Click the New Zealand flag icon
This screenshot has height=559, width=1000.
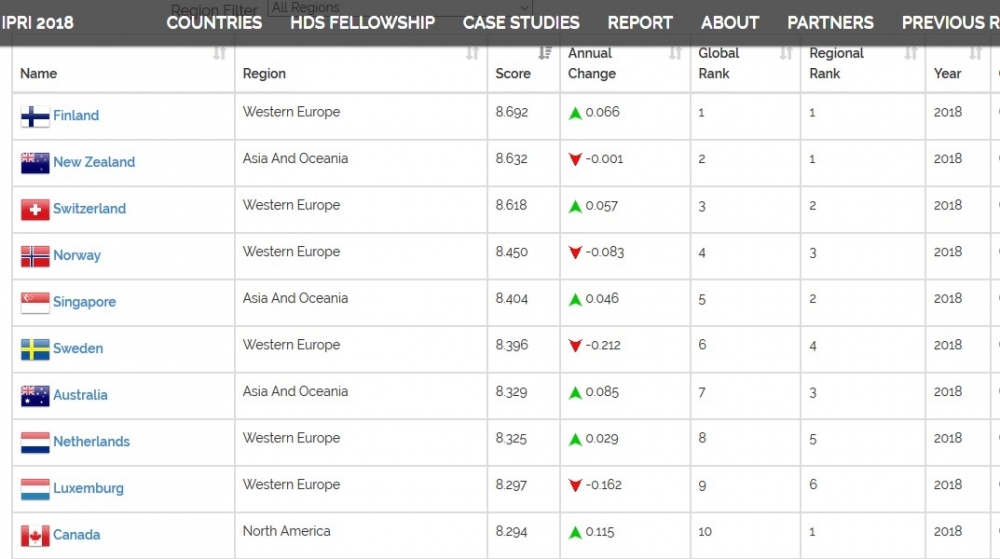click(x=35, y=163)
